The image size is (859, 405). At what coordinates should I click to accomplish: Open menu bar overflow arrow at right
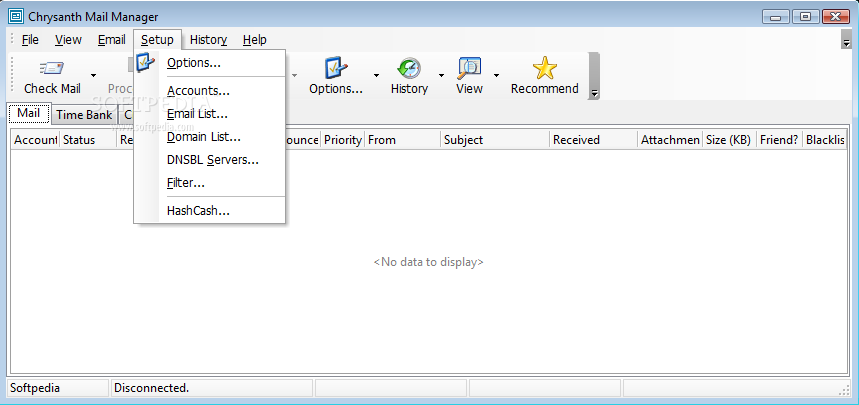point(846,39)
